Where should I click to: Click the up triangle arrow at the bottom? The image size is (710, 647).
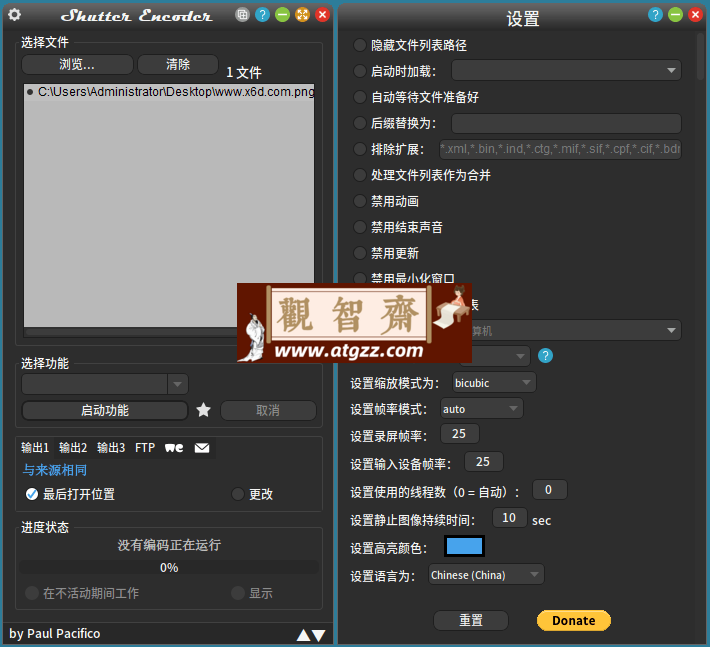(303, 636)
